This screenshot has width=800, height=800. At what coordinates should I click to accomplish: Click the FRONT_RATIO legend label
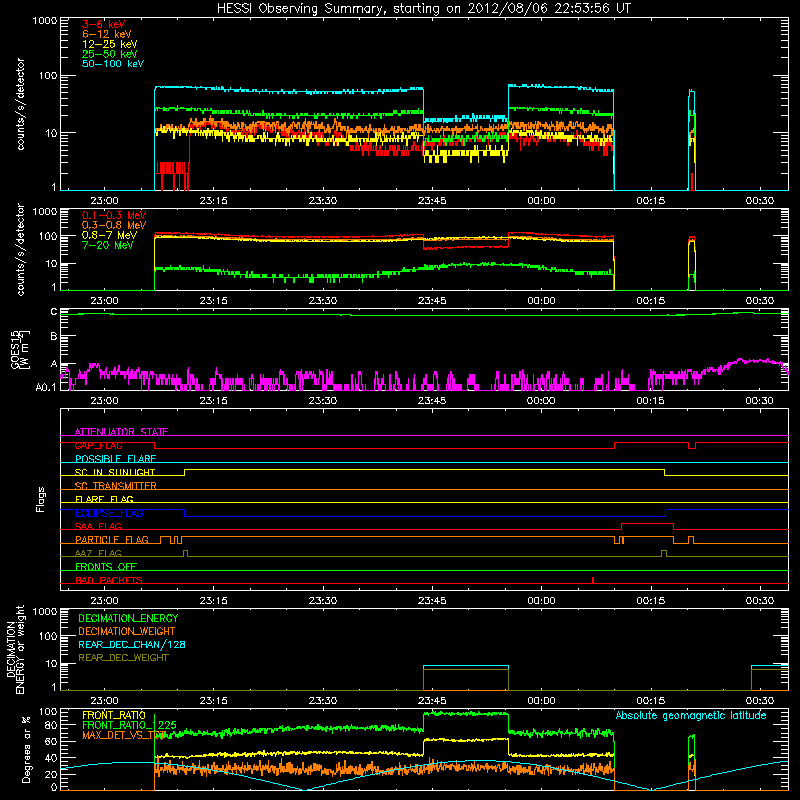coord(114,715)
